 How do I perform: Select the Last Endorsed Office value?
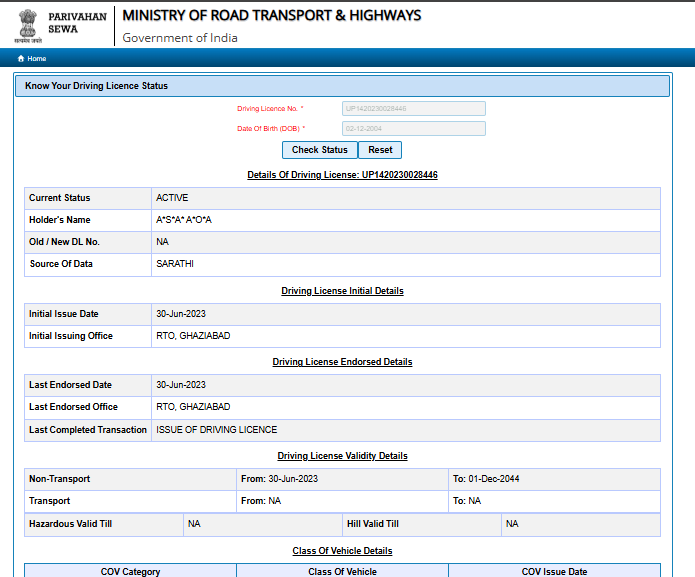coord(193,406)
